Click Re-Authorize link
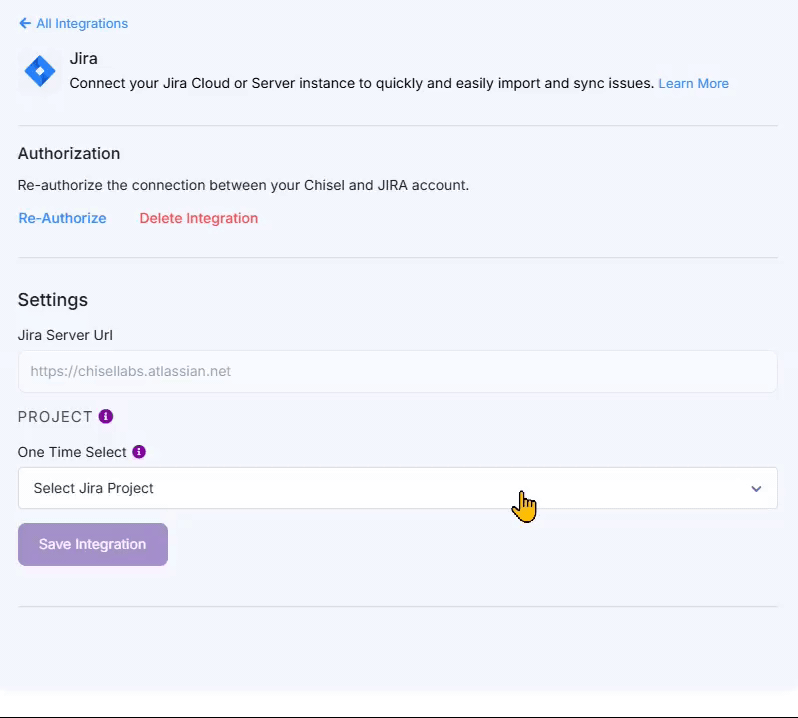This screenshot has height=718, width=798. [x=62, y=218]
